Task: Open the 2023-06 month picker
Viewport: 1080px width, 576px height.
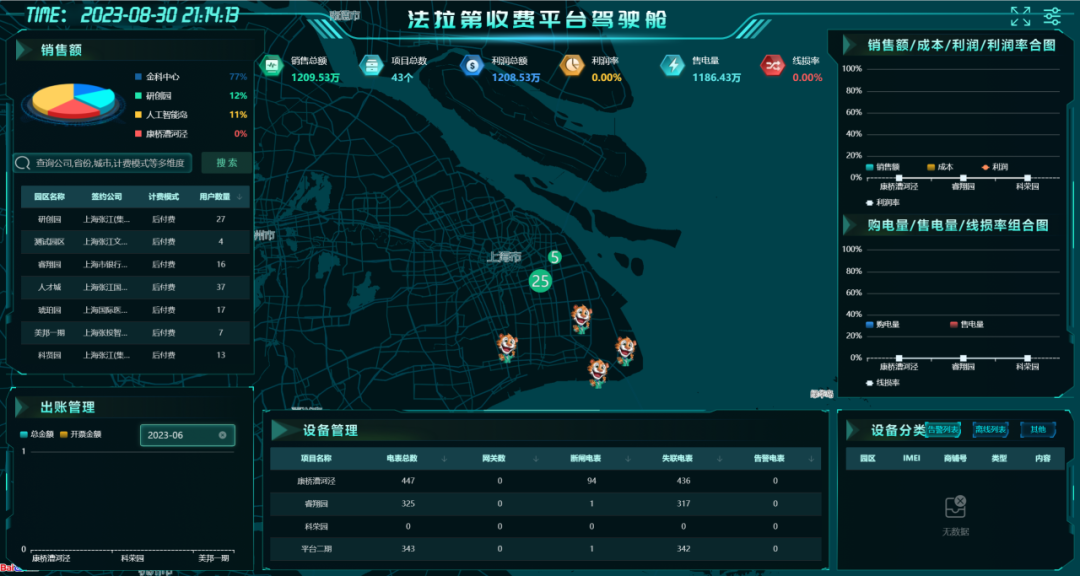Action: (x=180, y=435)
